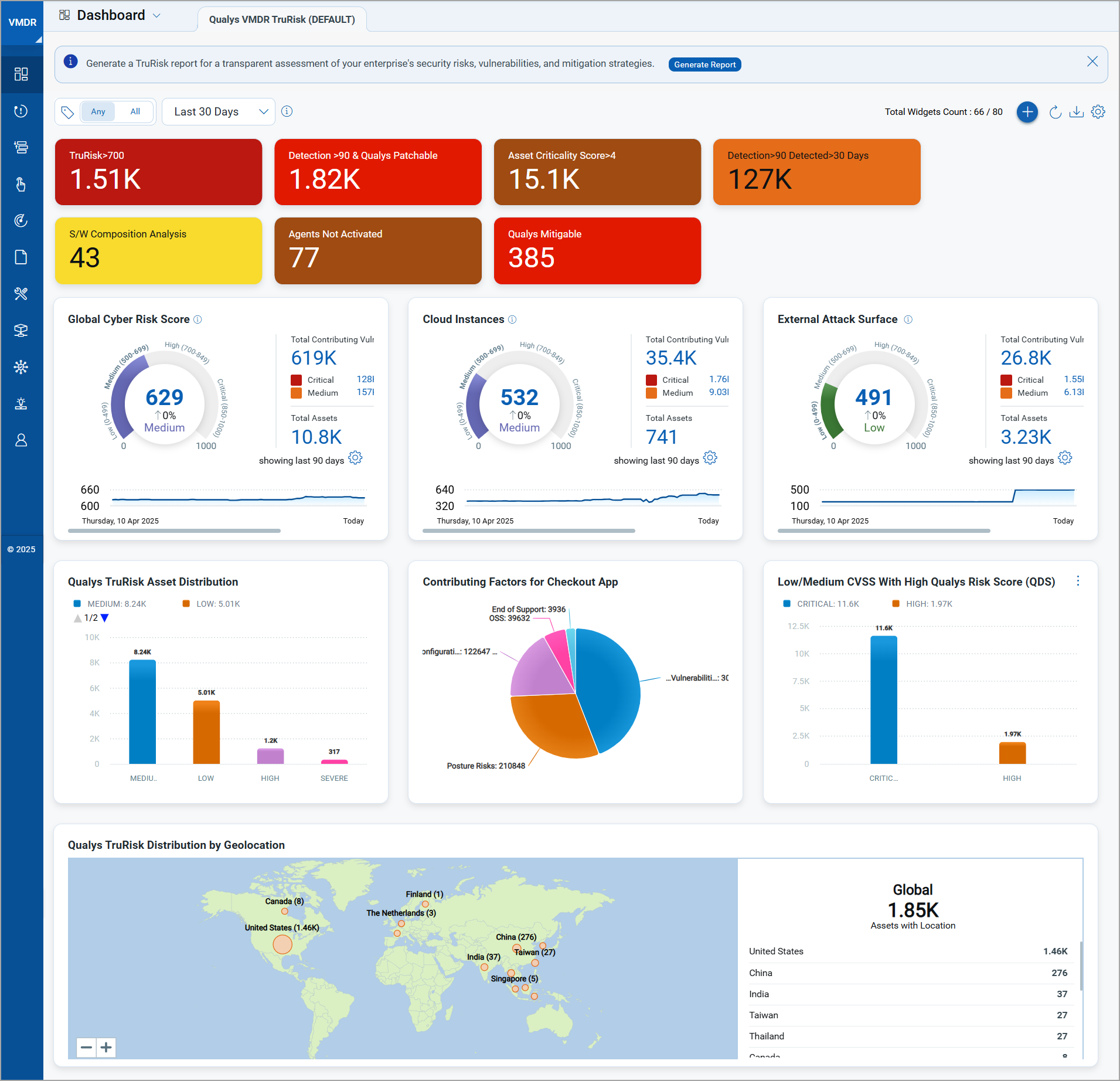Click the 26.8K contributing vulnerabilities value

click(1026, 358)
